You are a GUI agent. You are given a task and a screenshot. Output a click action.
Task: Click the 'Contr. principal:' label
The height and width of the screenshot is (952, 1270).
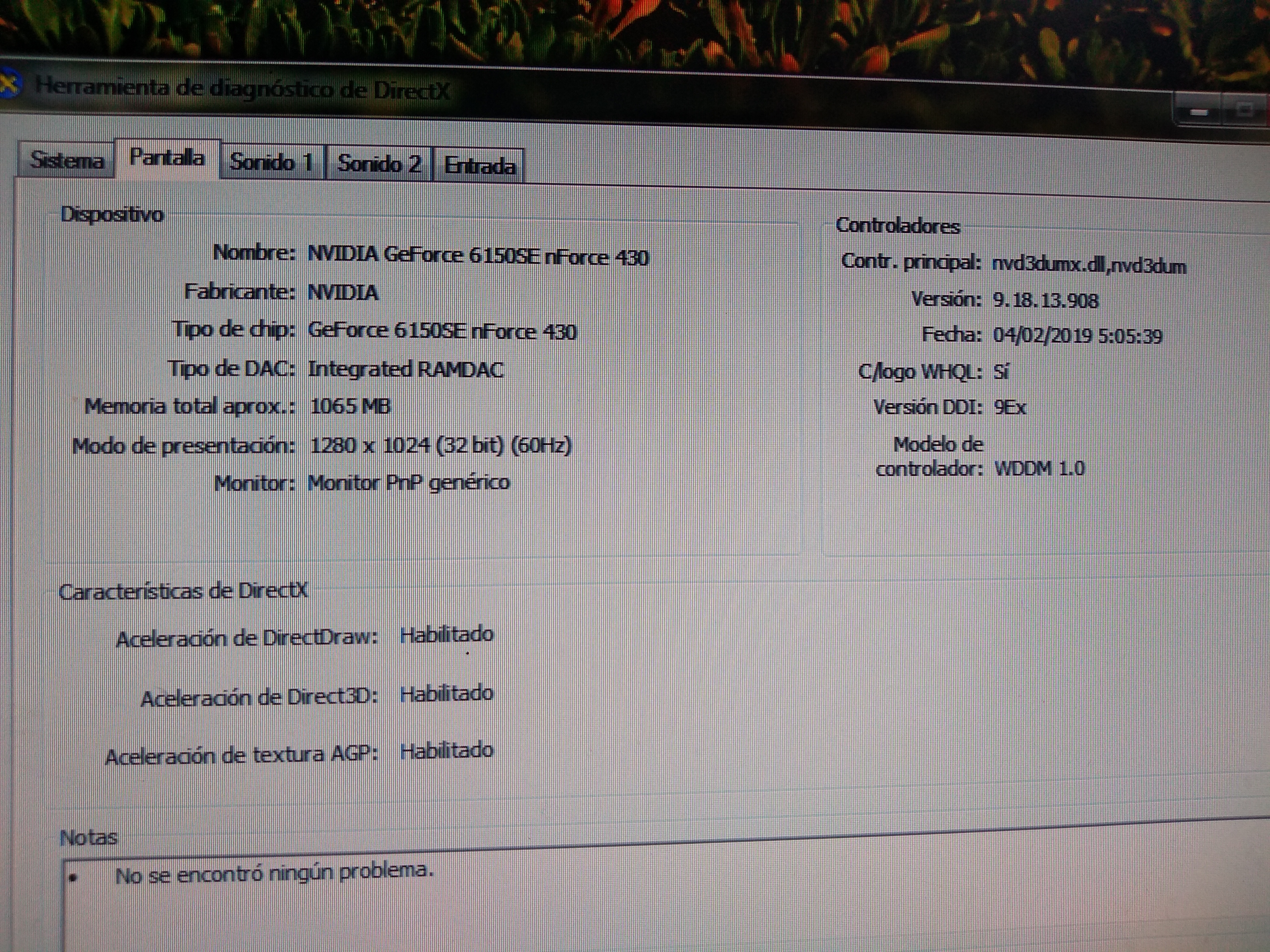tap(911, 262)
